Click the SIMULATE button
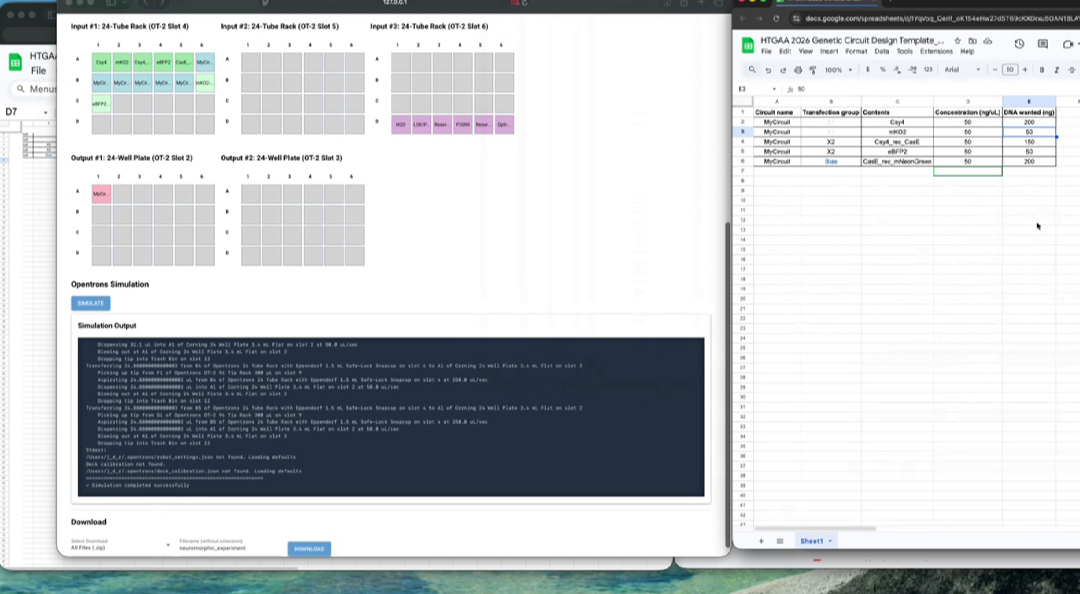Screen dimensions: 1080x594 (x=90, y=303)
